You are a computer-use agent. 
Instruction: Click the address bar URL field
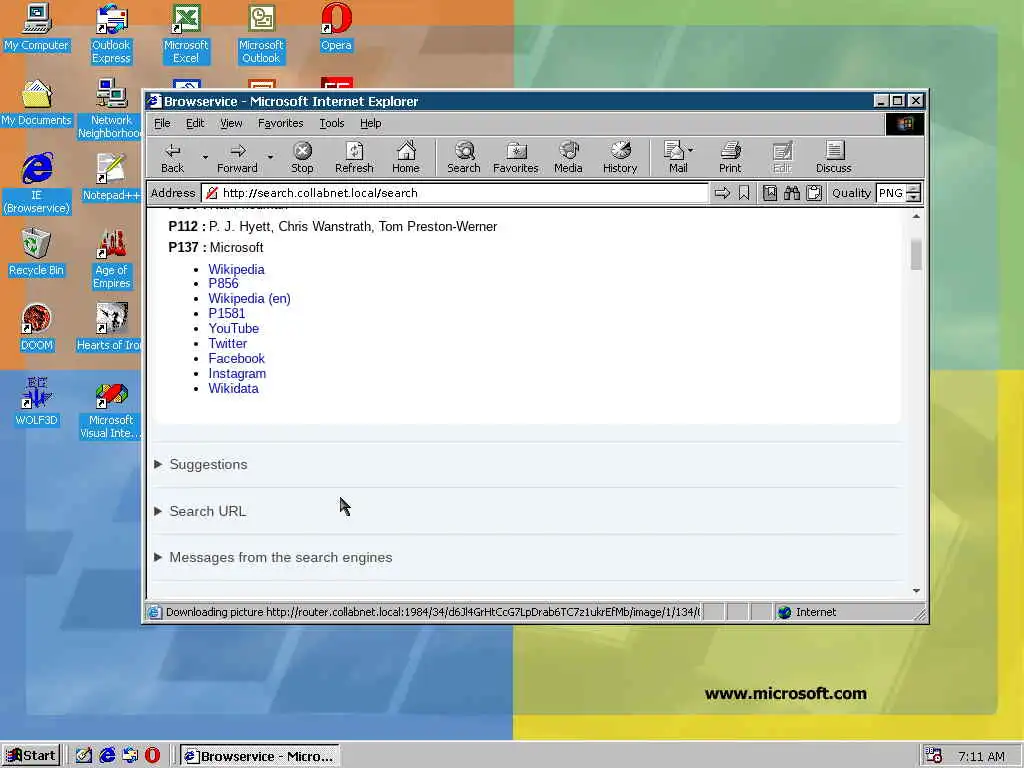(455, 193)
